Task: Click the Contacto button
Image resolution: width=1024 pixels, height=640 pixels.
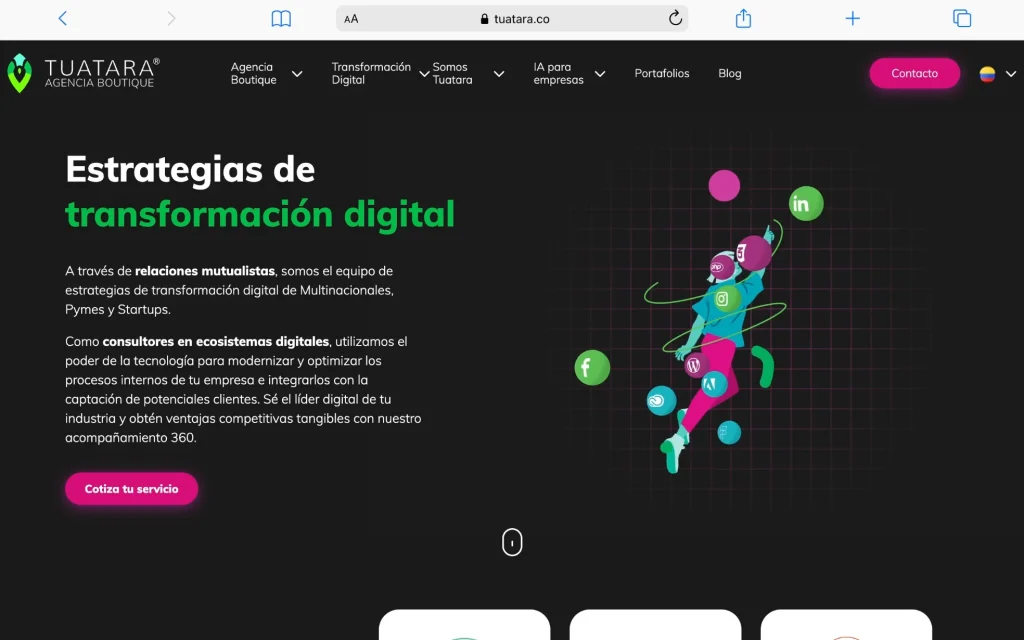Action: (914, 73)
